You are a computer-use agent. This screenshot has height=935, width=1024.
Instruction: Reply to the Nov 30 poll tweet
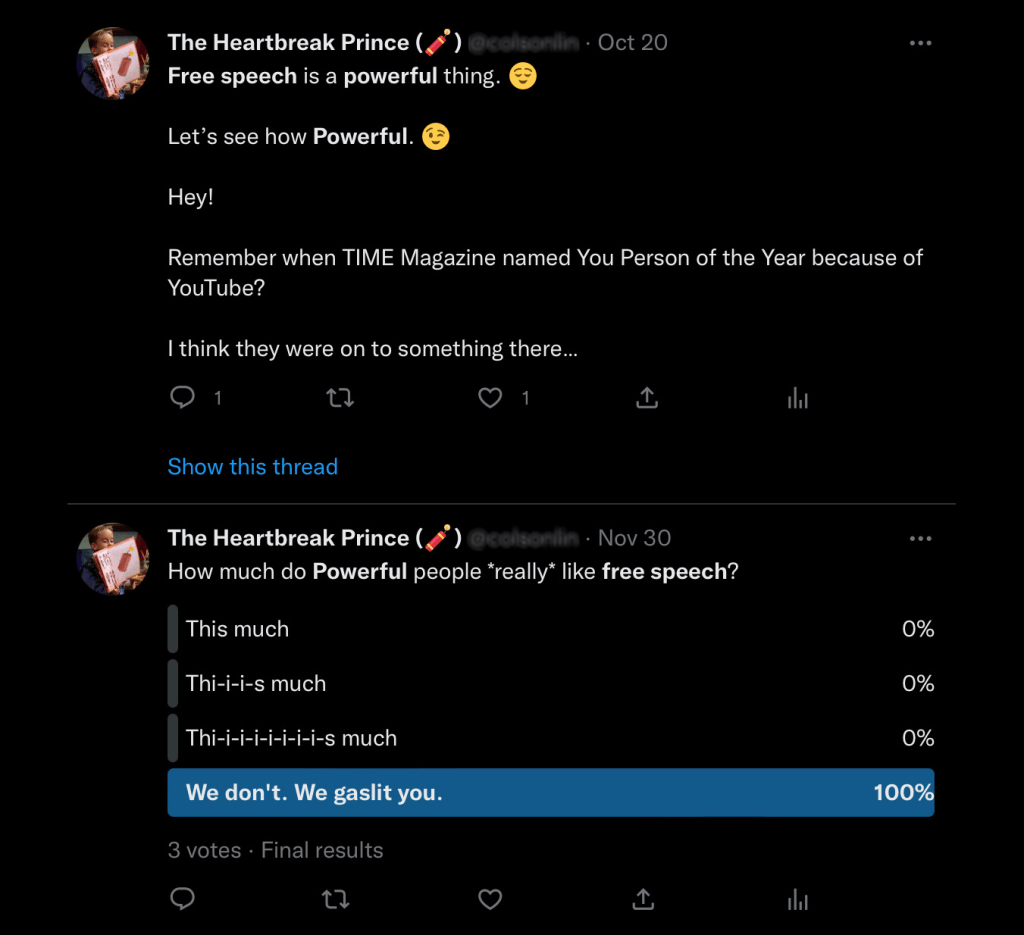point(182,900)
